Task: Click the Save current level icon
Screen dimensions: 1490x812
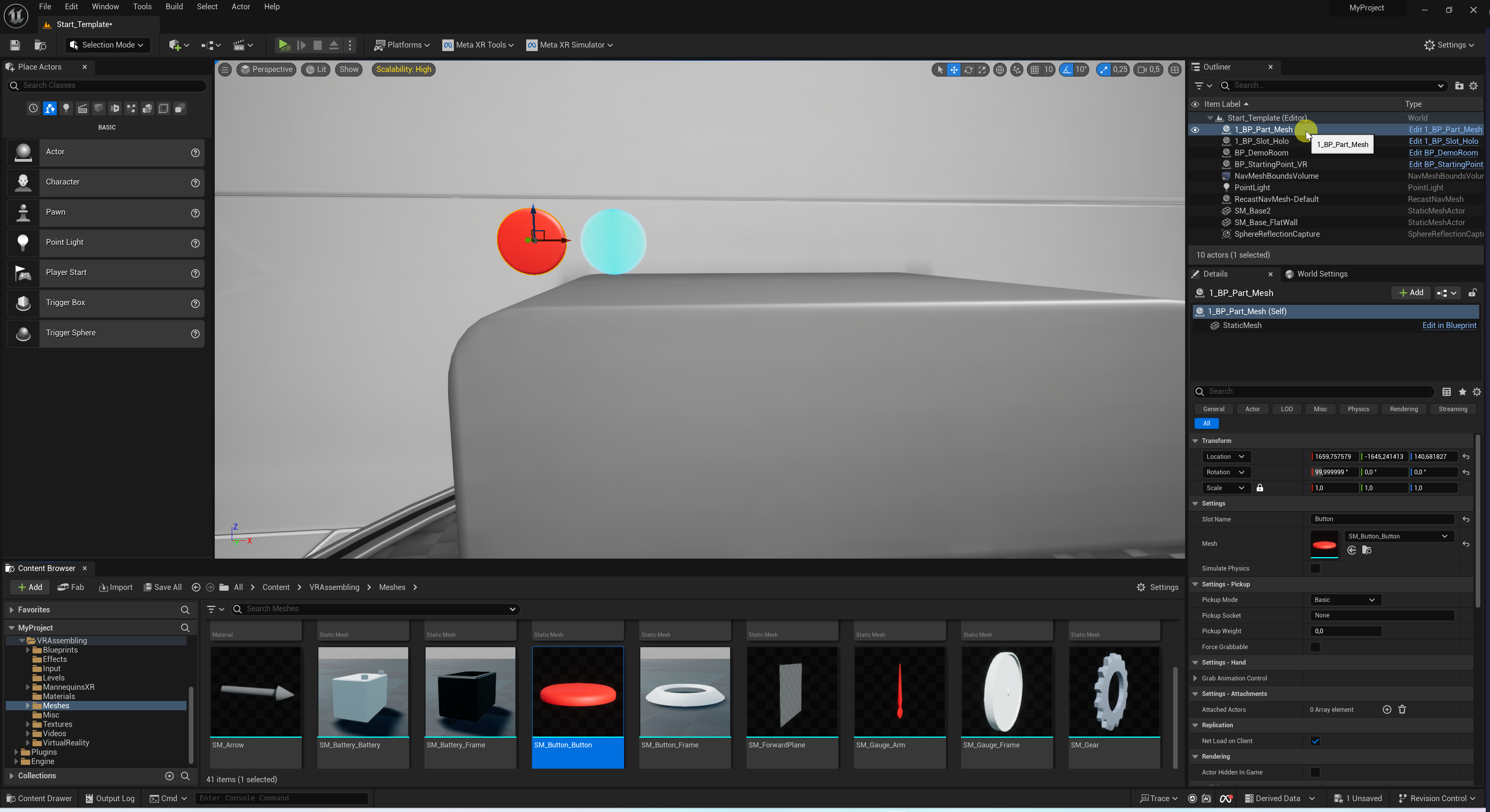Action: 15,44
